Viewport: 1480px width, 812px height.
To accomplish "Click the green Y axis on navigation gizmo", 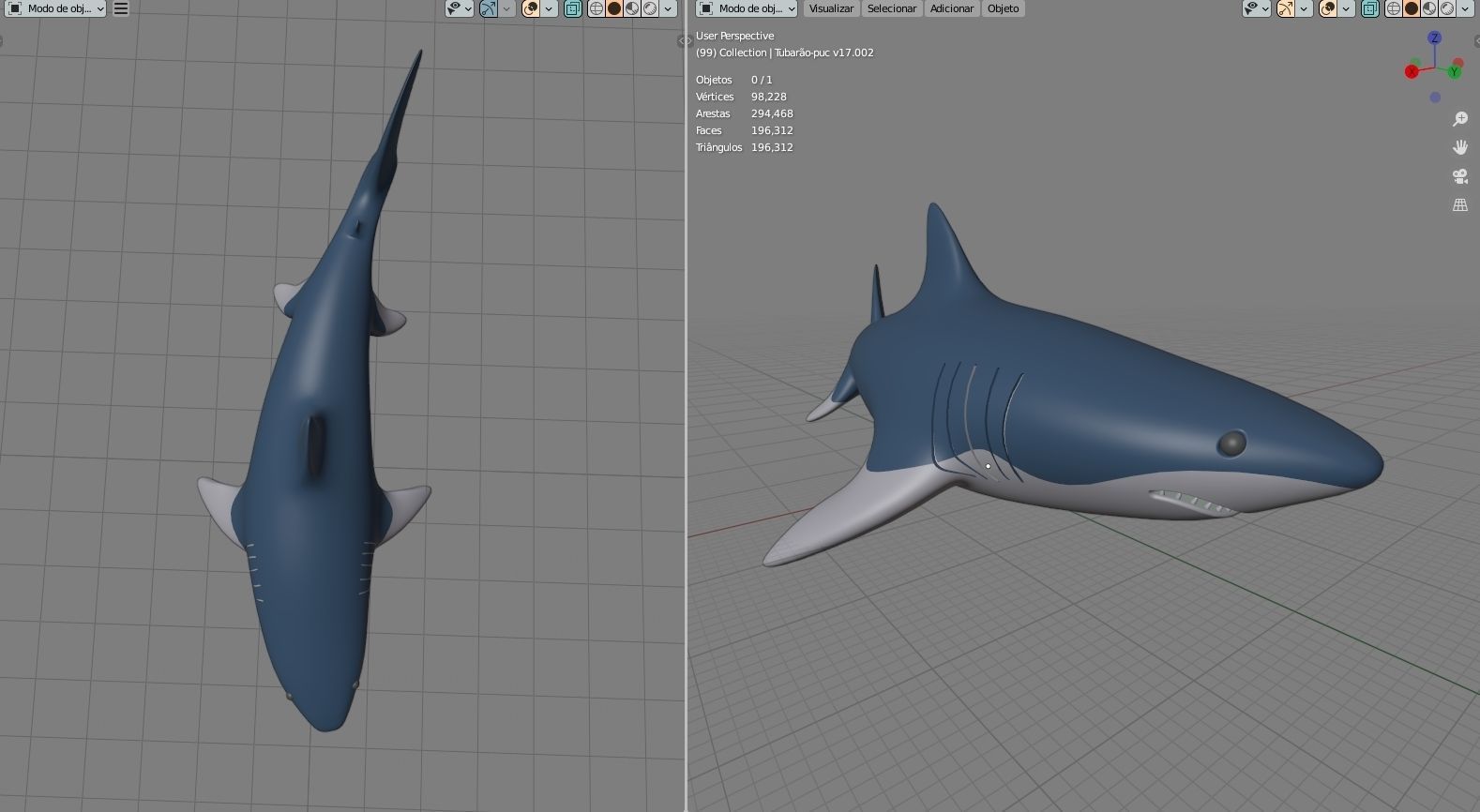I will [1455, 72].
